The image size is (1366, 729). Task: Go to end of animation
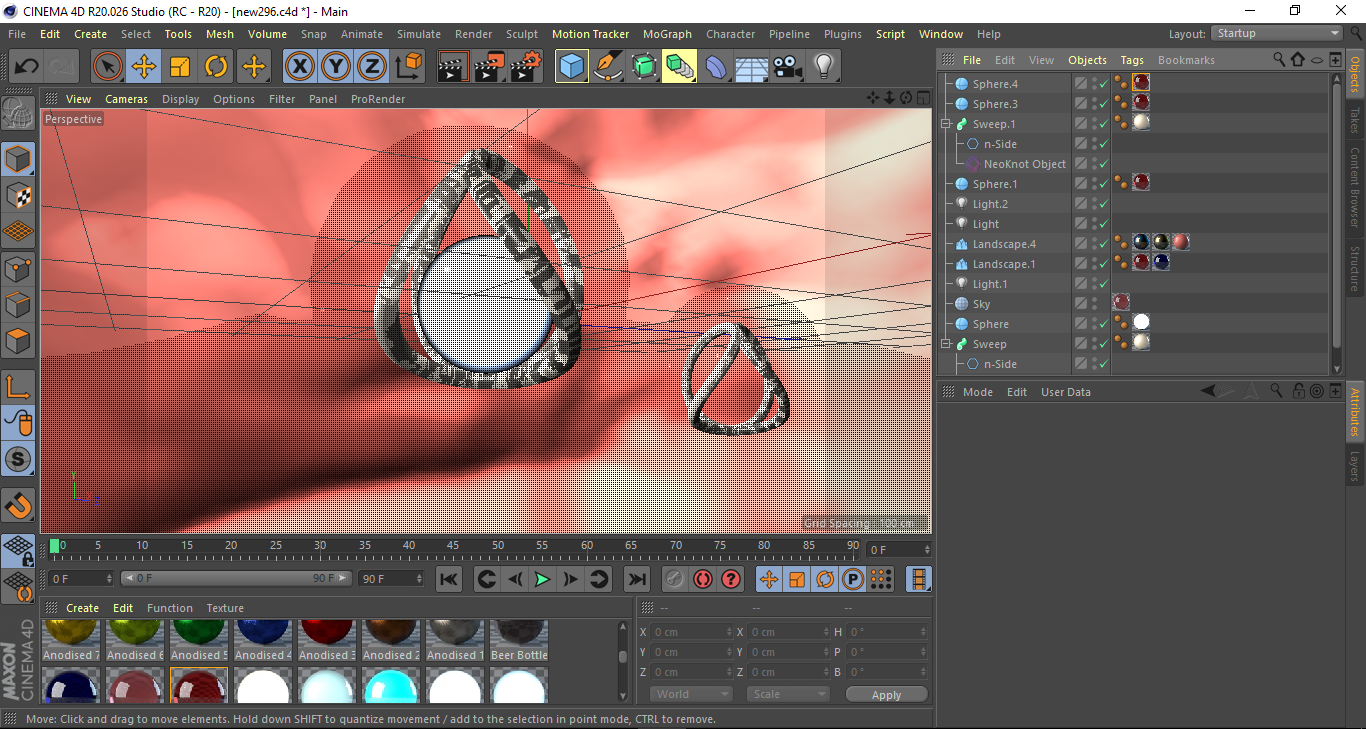[x=636, y=579]
